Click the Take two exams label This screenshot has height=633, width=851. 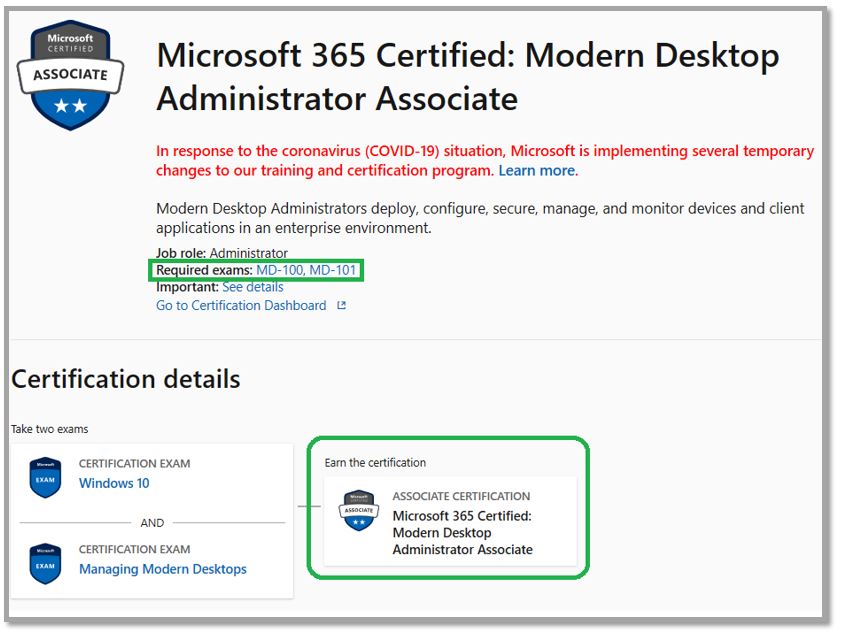50,429
